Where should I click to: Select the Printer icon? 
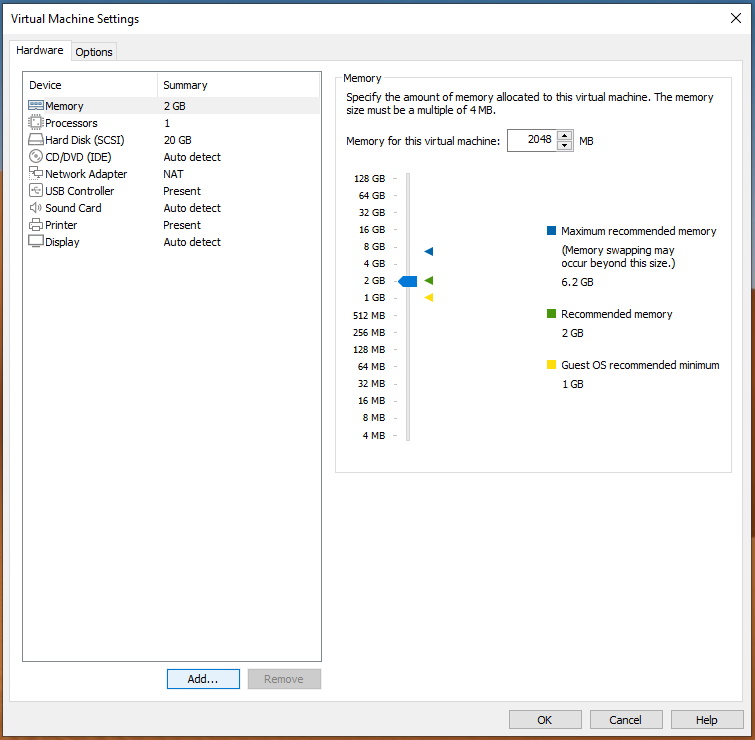[36, 224]
